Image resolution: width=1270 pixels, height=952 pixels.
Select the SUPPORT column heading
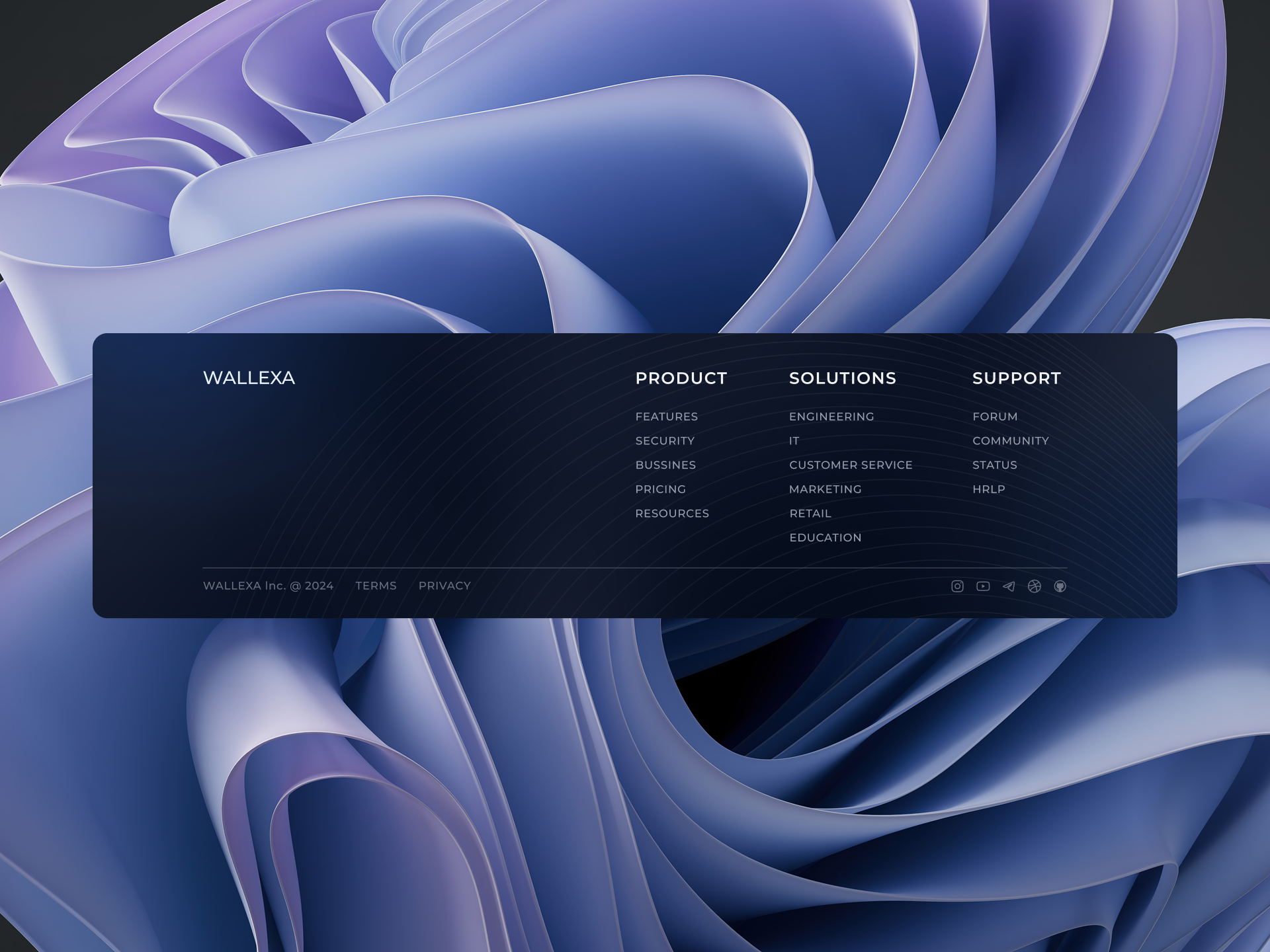pyautogui.click(x=1017, y=378)
